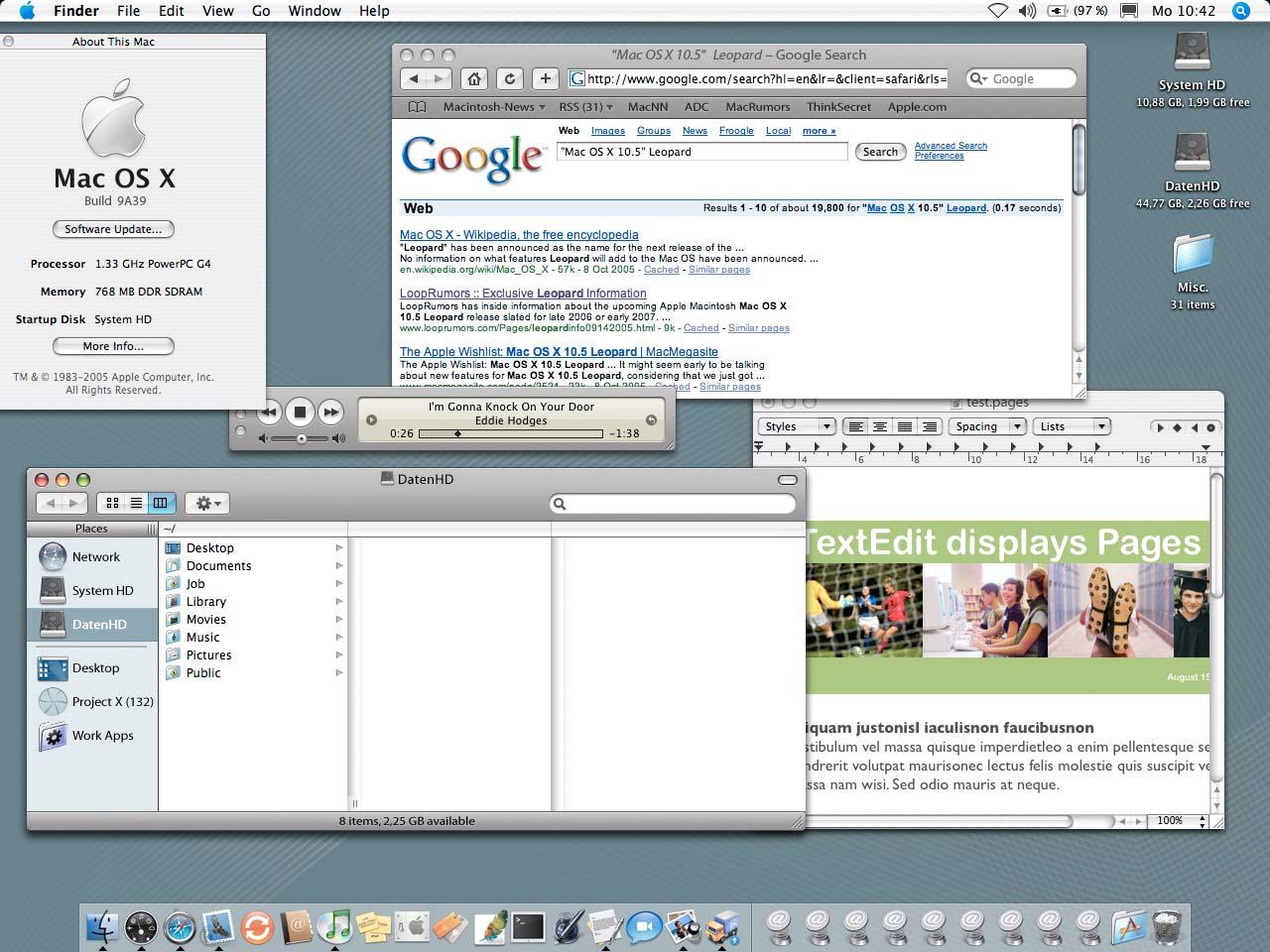Switch to Google's News tab
The width and height of the screenshot is (1270, 952).
point(695,131)
